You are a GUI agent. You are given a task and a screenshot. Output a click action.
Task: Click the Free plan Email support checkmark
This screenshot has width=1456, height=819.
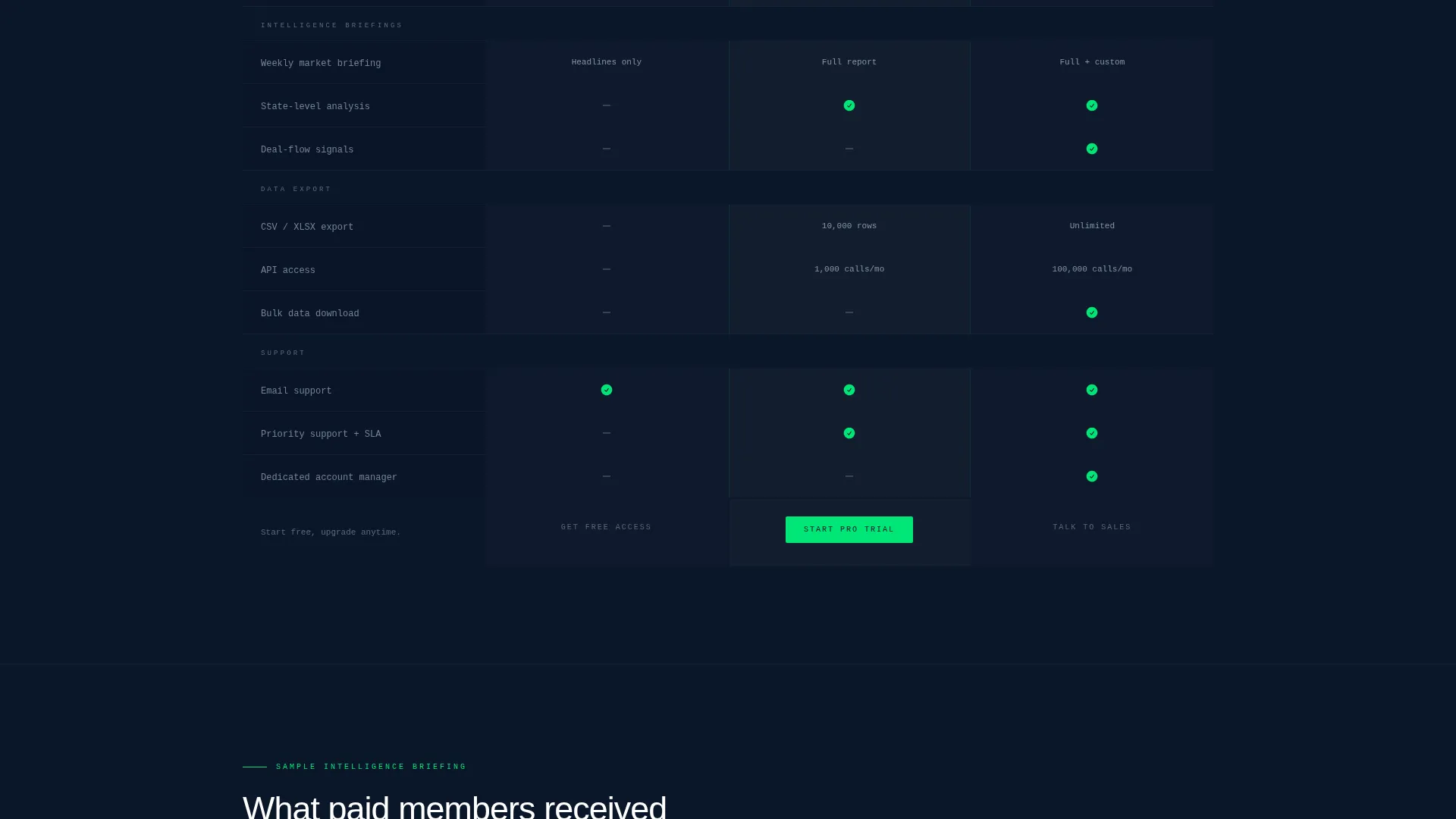[607, 390]
